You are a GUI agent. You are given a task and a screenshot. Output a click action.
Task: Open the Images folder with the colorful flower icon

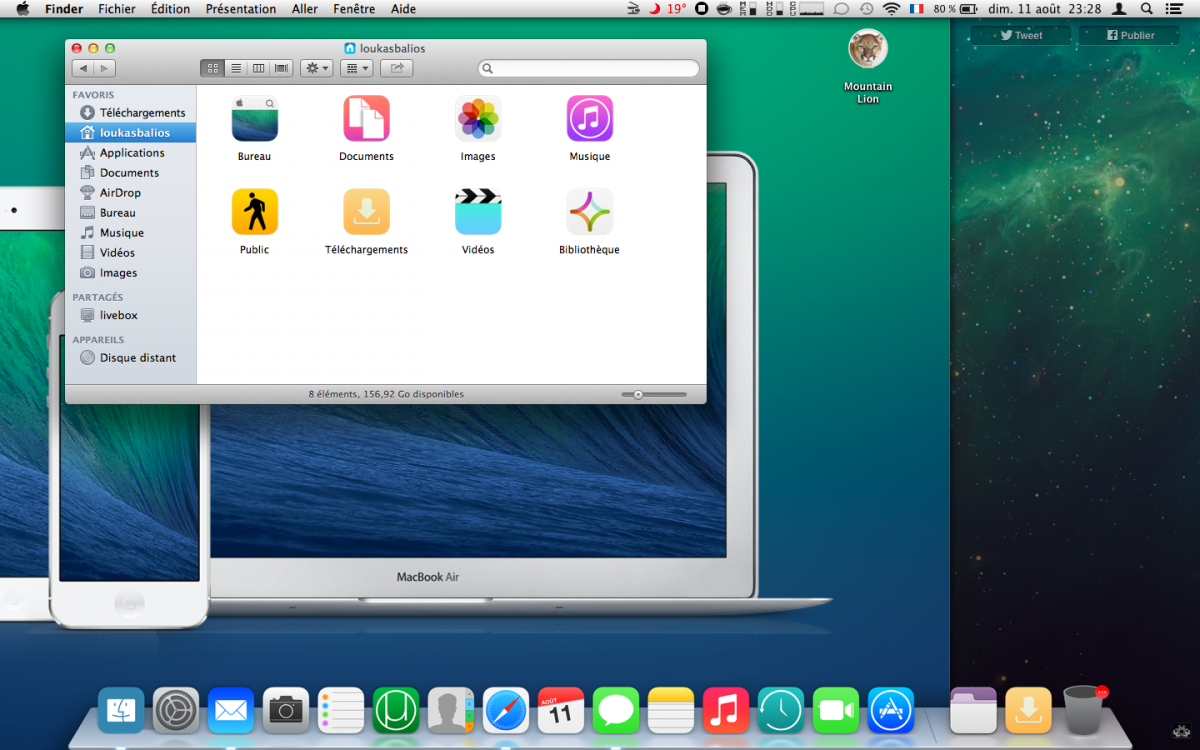point(478,119)
